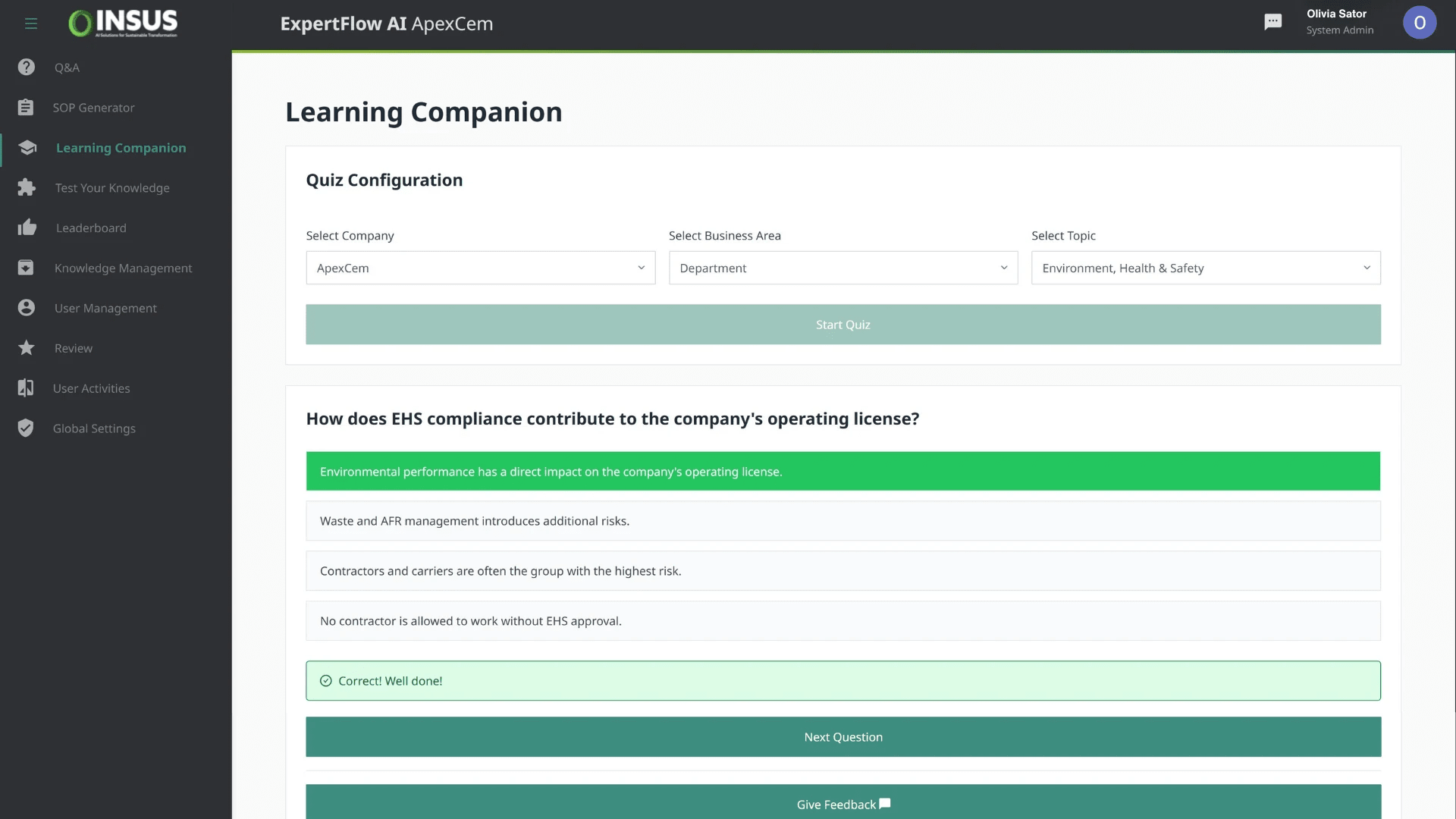Click the Correct! Well done! message

point(843,681)
